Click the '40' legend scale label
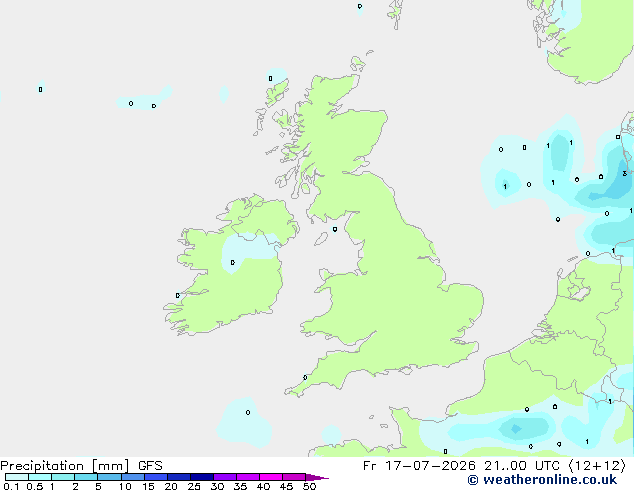 click(263, 486)
